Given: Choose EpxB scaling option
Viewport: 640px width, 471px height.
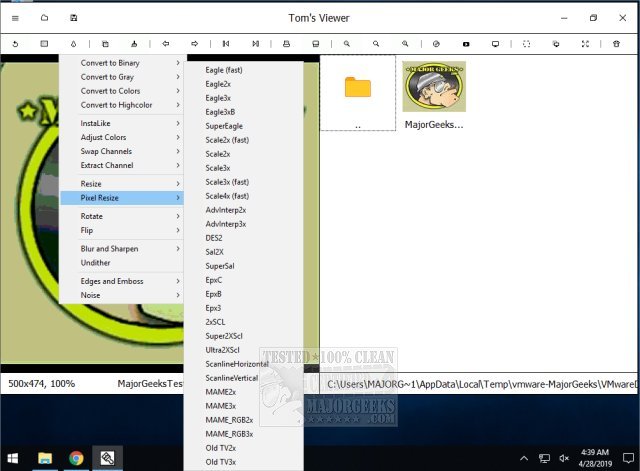Looking at the screenshot, I should click(x=244, y=294).
